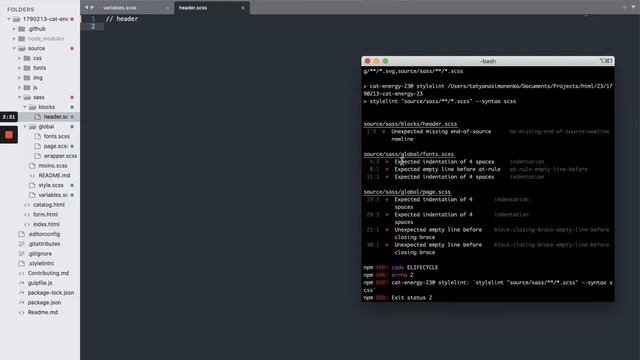640x360 pixels.
Task: Expand the node_modules folder
Action: coord(14,39)
